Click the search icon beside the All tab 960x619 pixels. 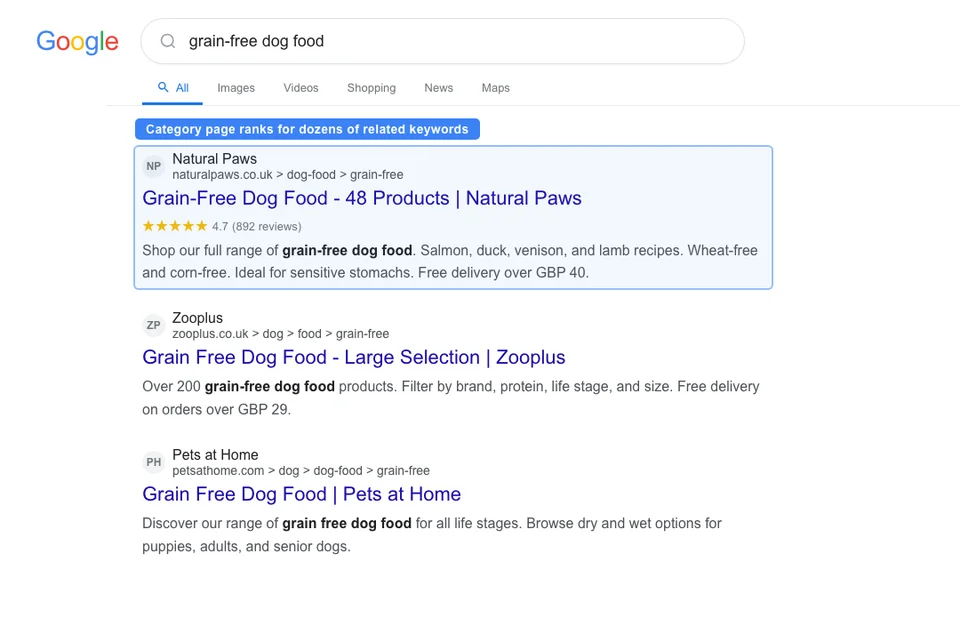click(160, 87)
